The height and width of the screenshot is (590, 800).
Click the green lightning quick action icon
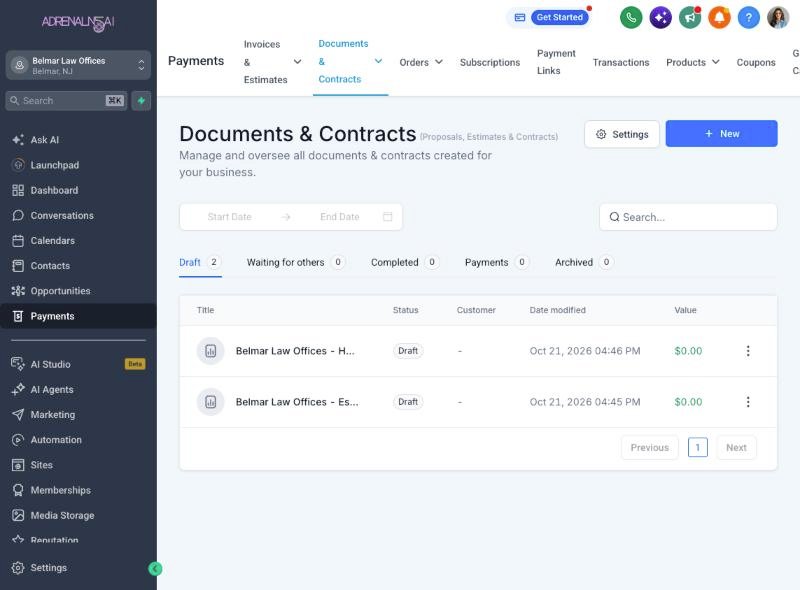click(141, 101)
